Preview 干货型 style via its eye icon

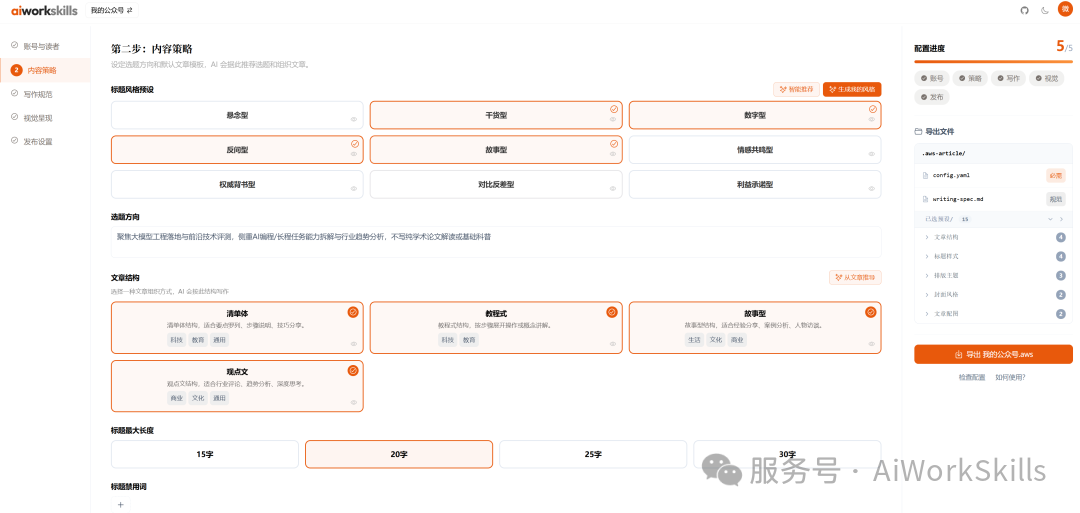coord(613,119)
